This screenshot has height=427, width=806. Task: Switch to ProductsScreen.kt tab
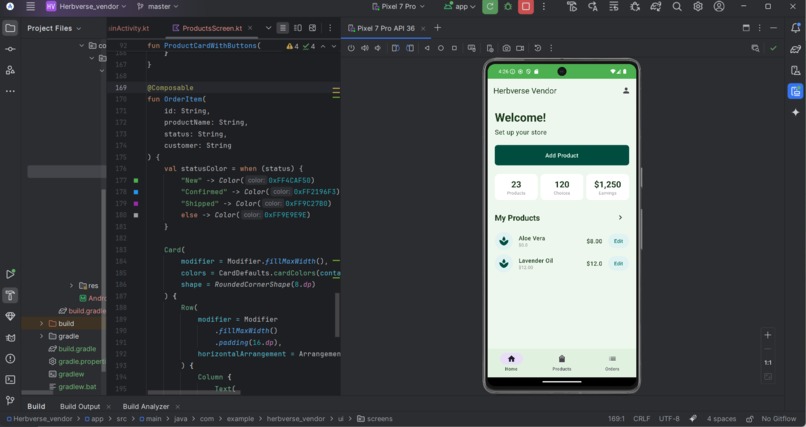pyautogui.click(x=212, y=28)
